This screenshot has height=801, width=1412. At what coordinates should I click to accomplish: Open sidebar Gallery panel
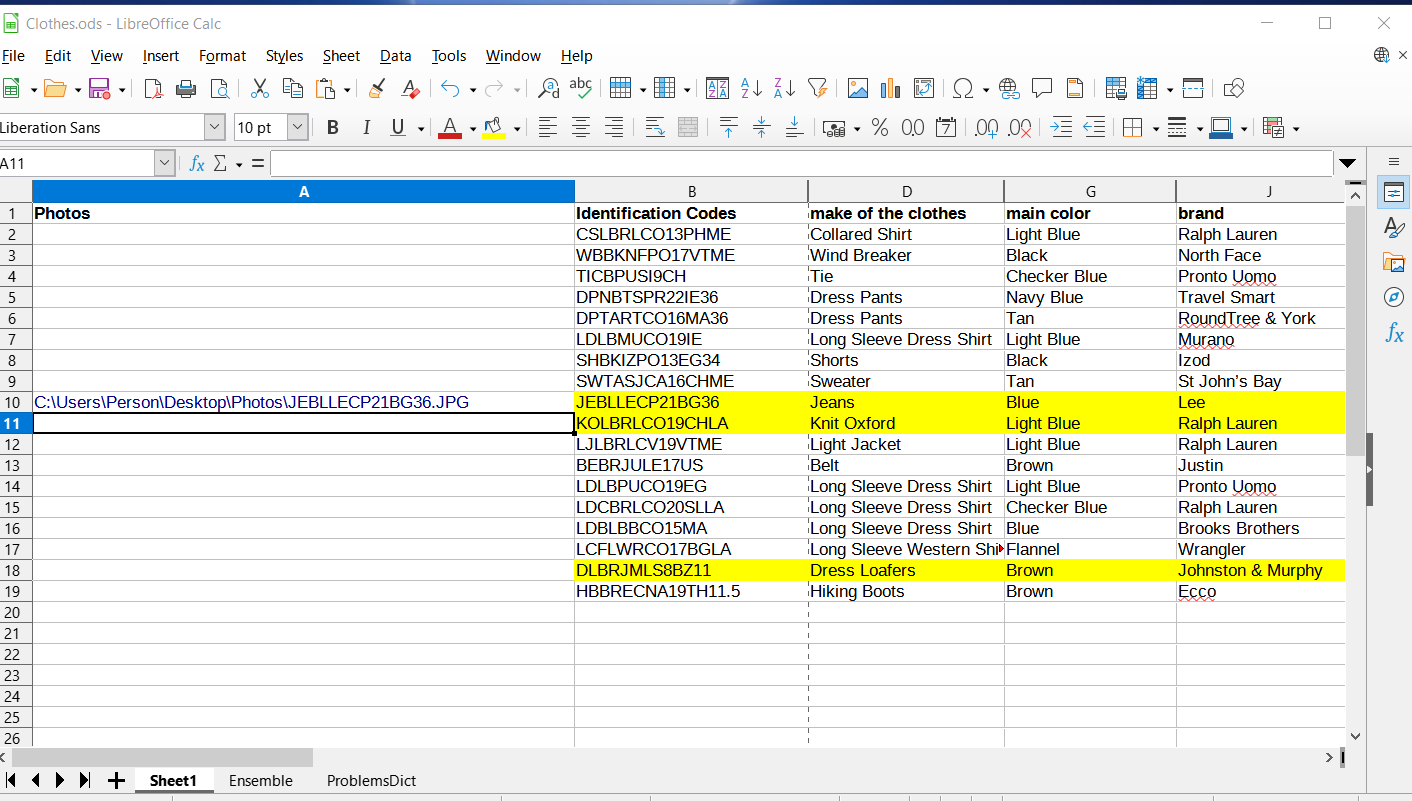coord(1394,262)
